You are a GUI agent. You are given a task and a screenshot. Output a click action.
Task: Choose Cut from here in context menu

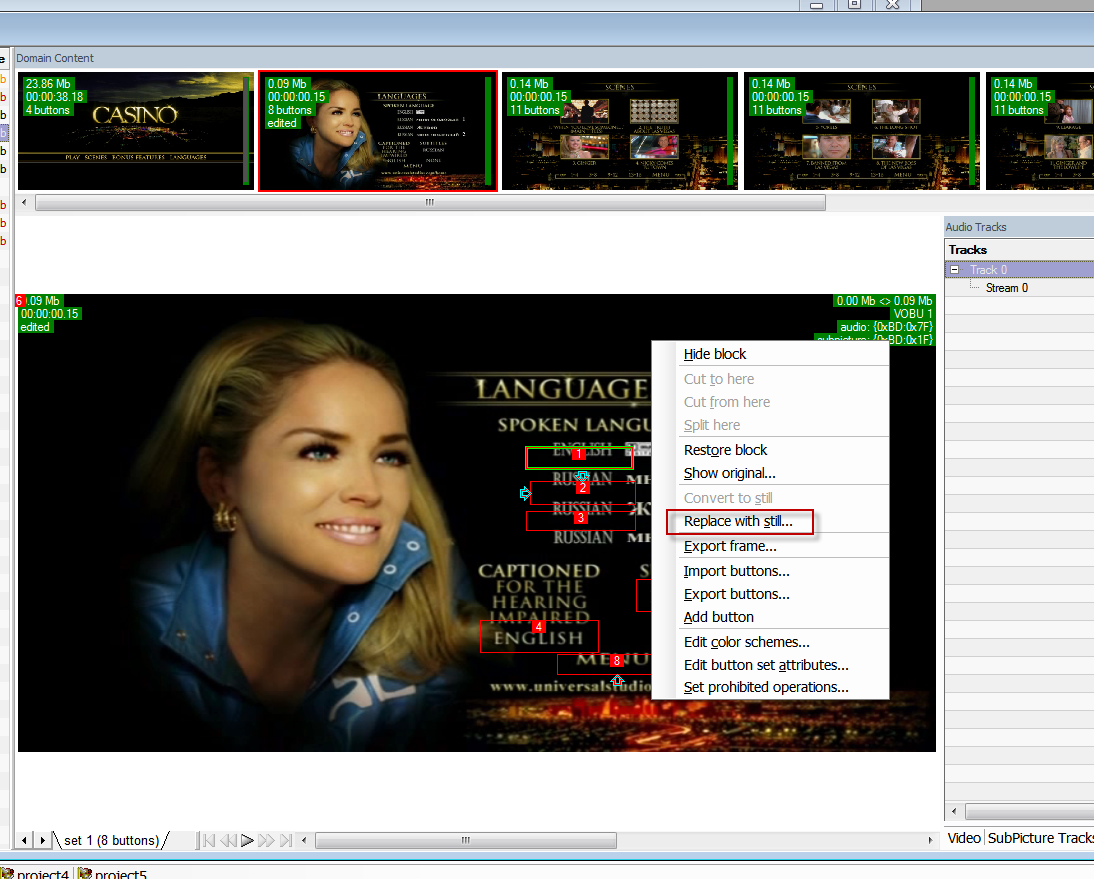[726, 402]
